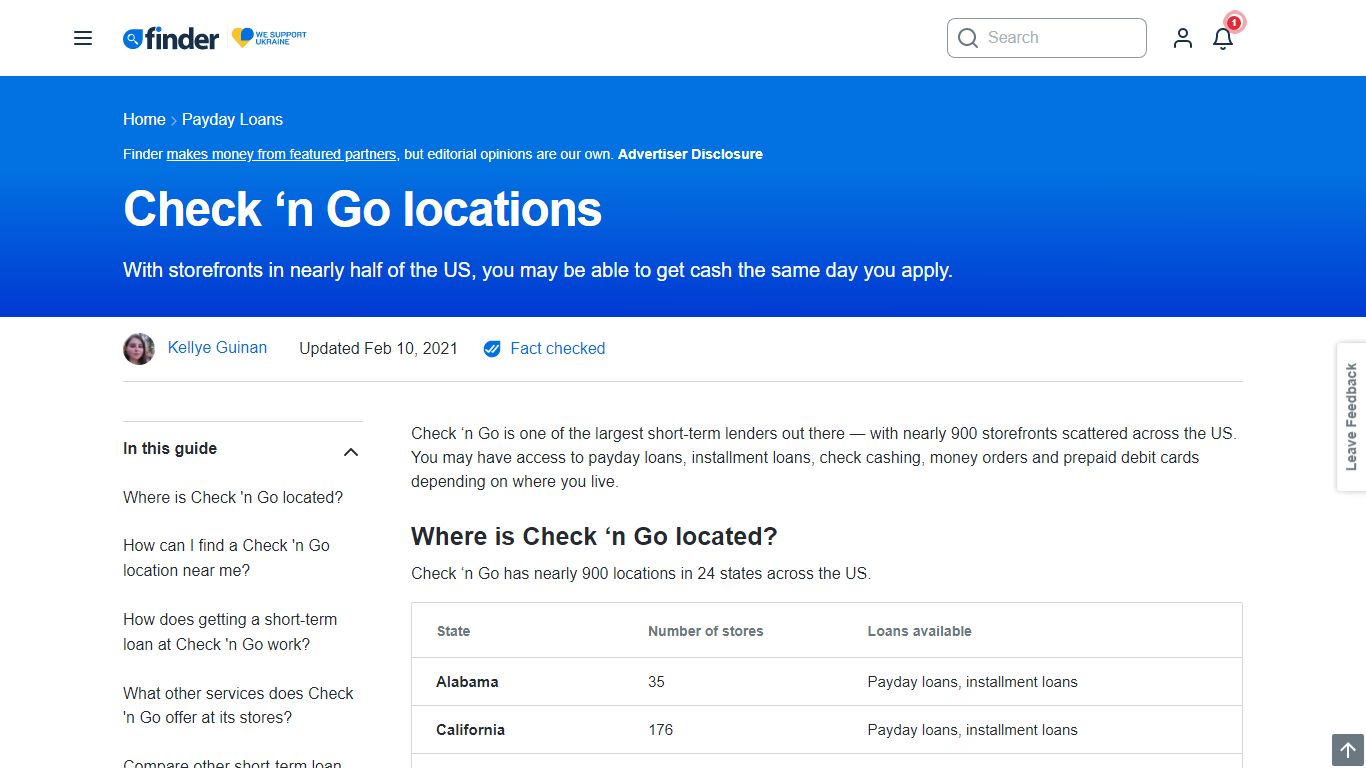Go to the Home breadcrumb

144,119
